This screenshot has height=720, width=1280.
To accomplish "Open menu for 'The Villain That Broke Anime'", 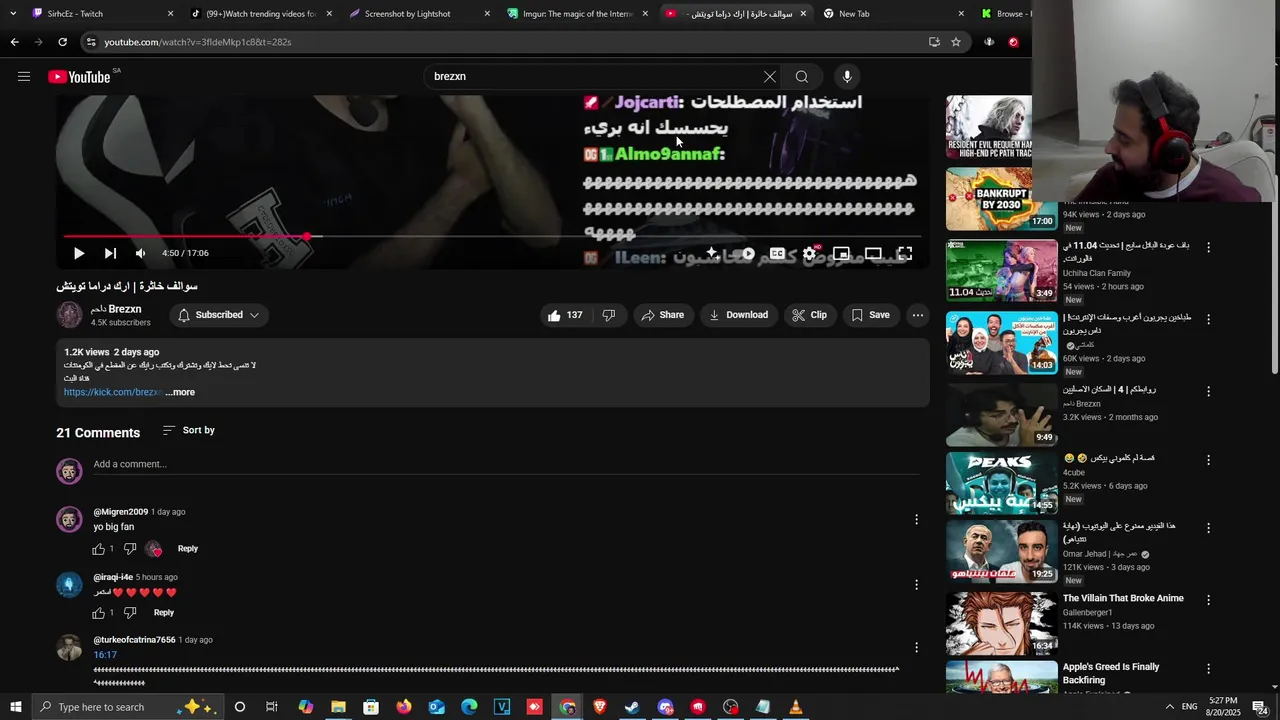I will (x=1208, y=601).
